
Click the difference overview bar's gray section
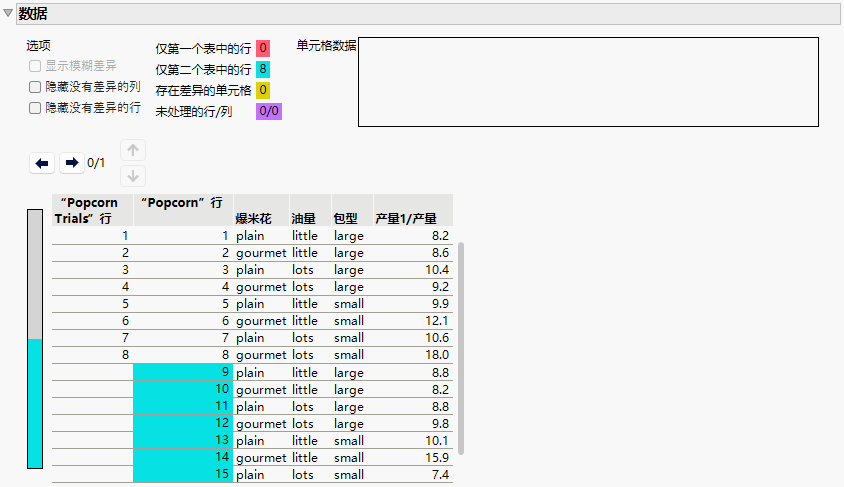[35, 274]
